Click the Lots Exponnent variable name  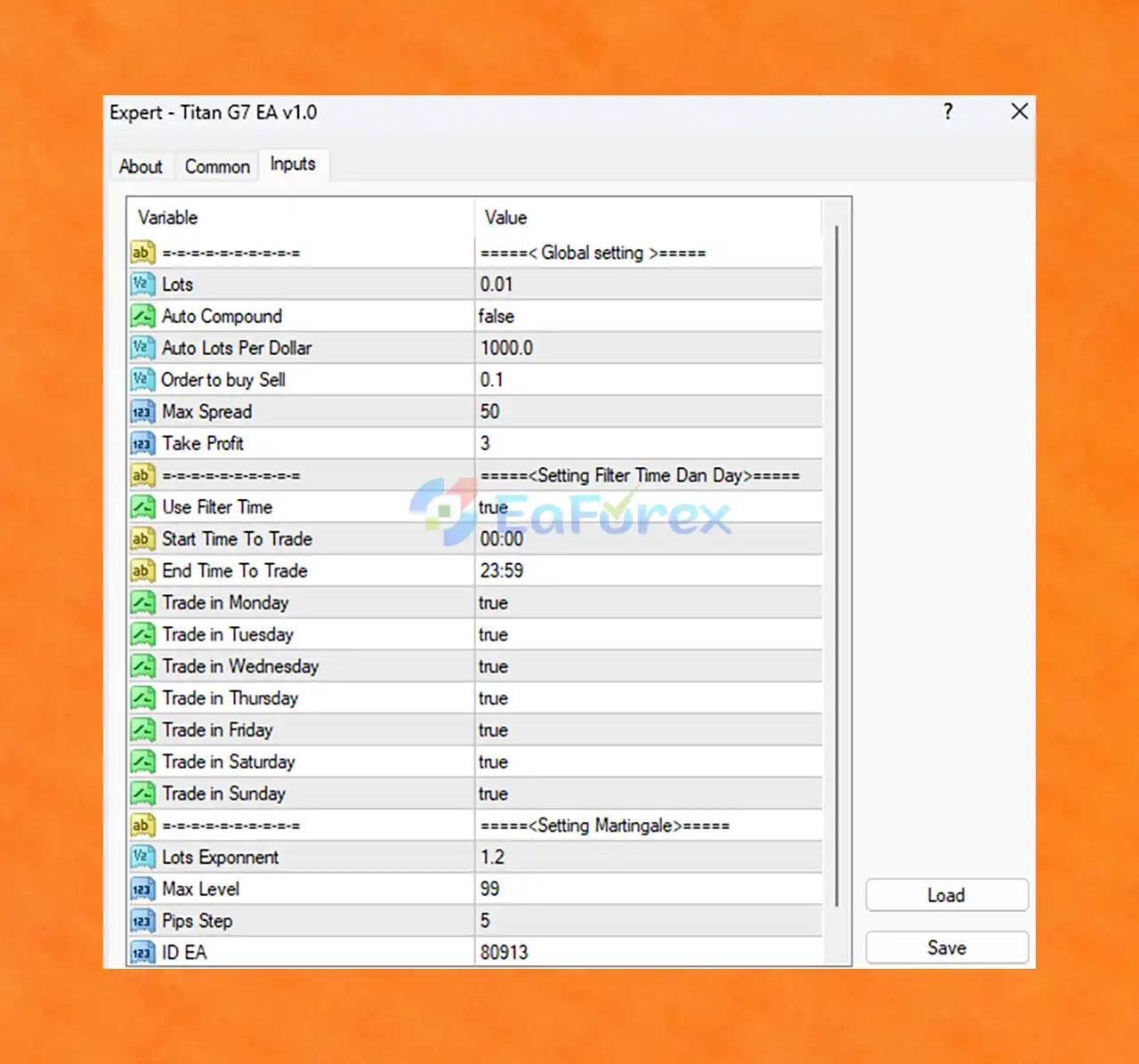(x=221, y=858)
